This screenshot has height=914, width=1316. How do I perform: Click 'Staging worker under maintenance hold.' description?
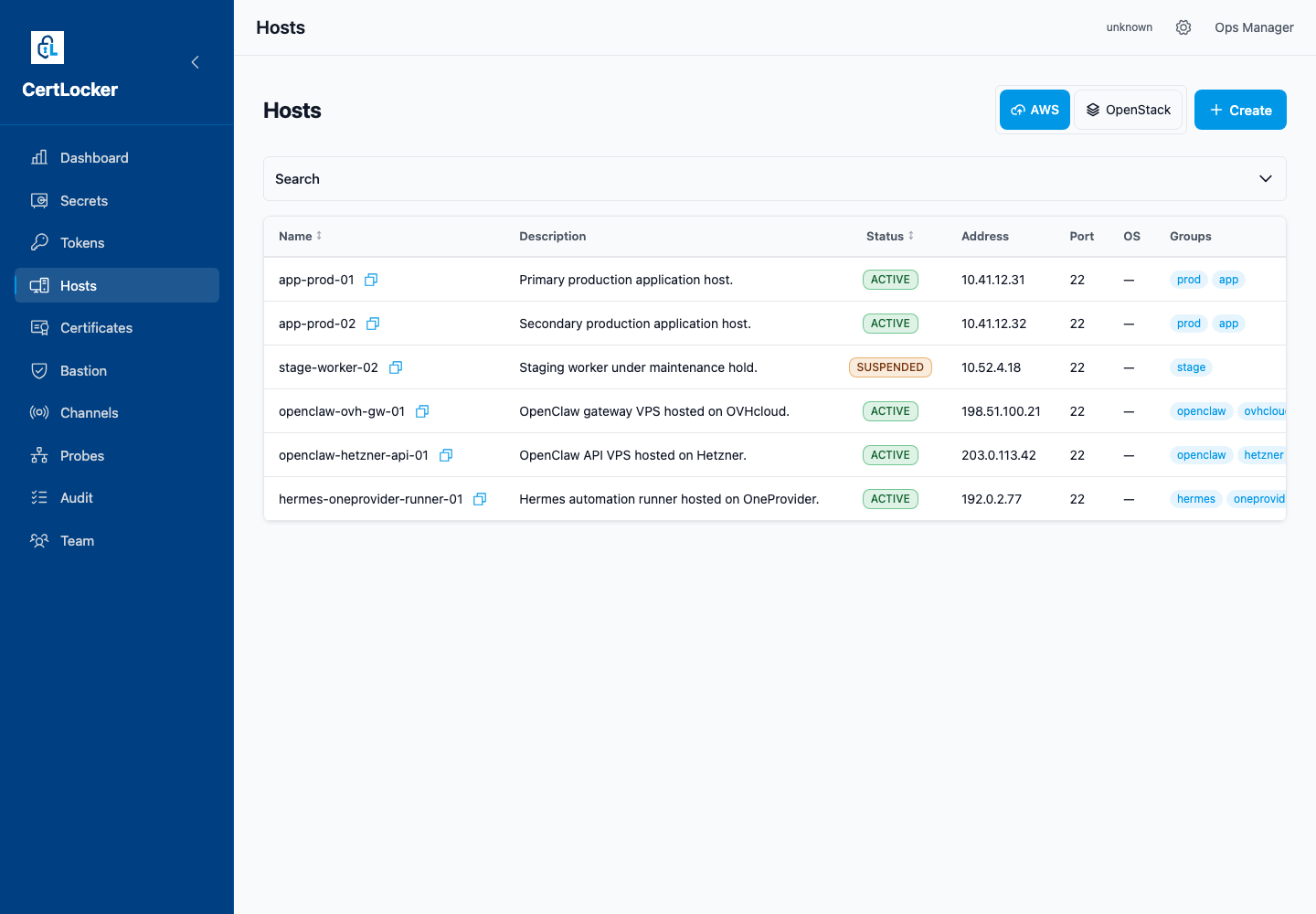click(638, 367)
